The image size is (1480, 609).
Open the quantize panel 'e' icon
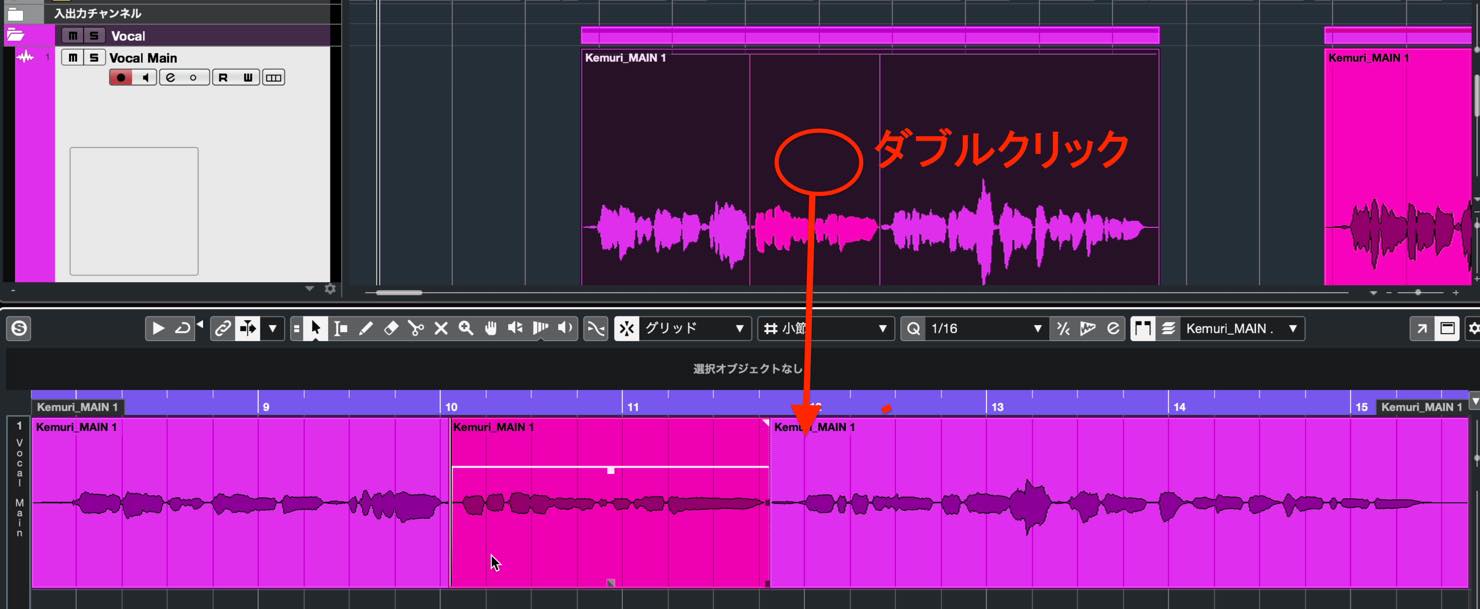click(x=1112, y=328)
